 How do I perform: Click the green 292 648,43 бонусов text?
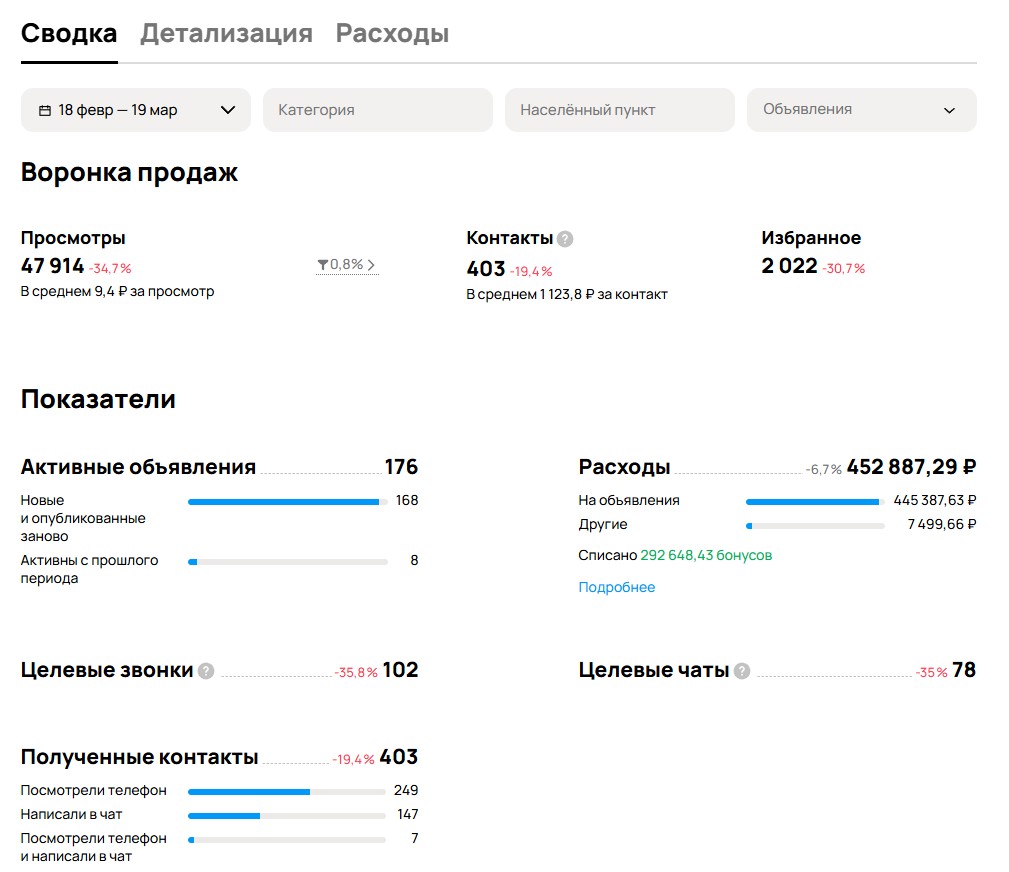(x=706, y=555)
